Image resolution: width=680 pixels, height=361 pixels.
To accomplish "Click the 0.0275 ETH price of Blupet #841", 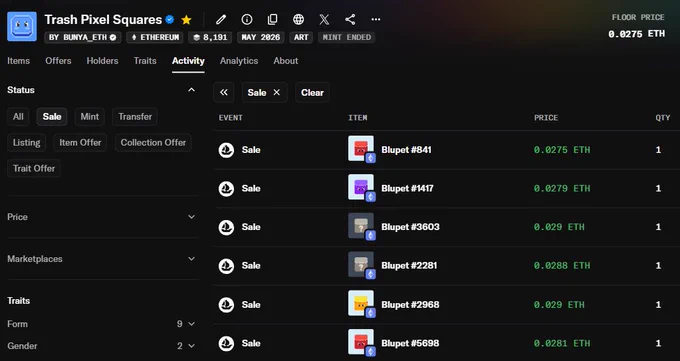I will (562, 150).
